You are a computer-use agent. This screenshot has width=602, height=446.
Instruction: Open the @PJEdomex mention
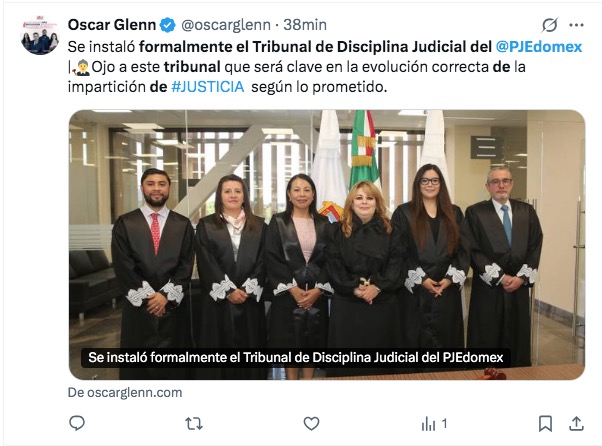(539, 47)
